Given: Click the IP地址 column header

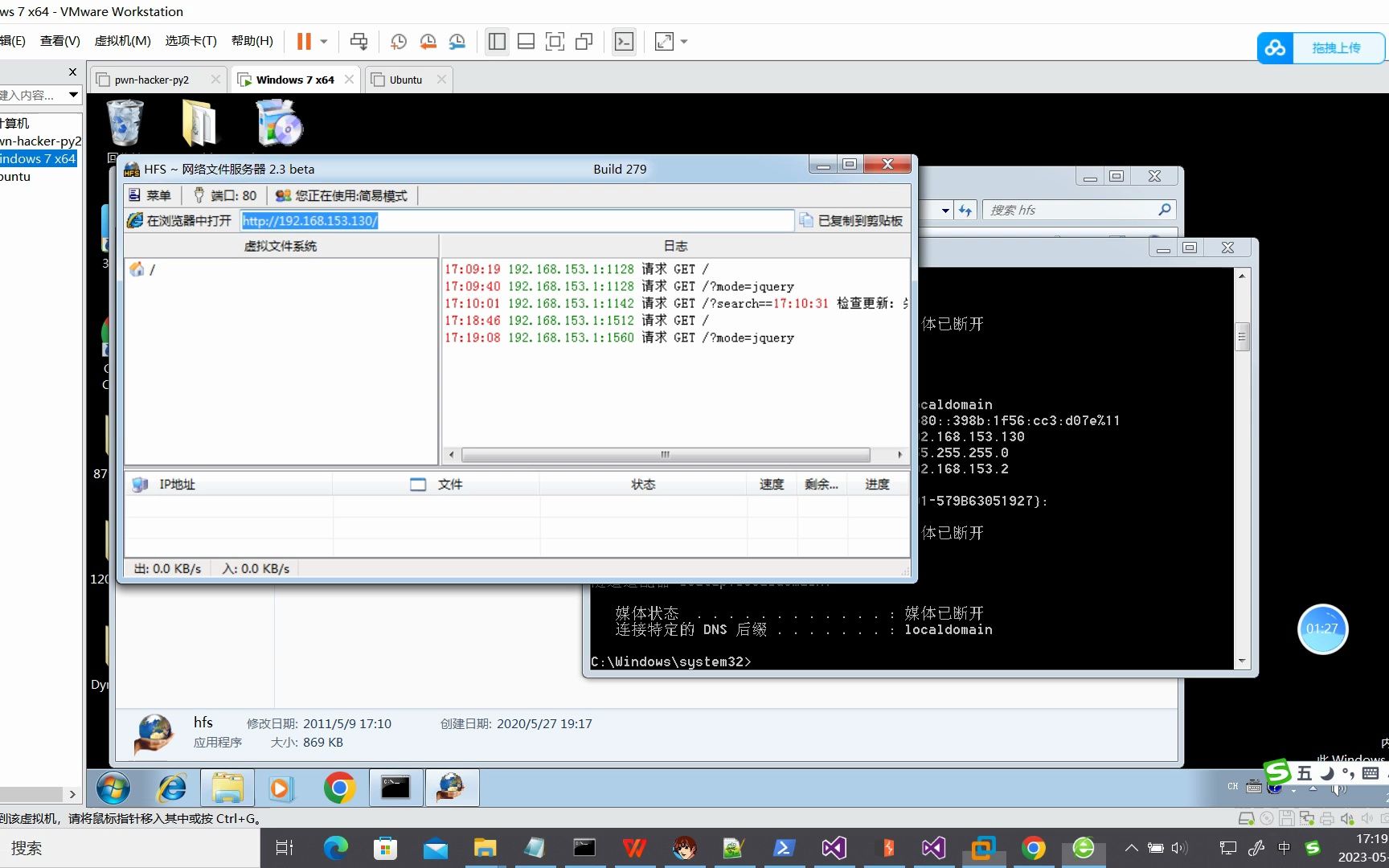Looking at the screenshot, I should point(229,484).
